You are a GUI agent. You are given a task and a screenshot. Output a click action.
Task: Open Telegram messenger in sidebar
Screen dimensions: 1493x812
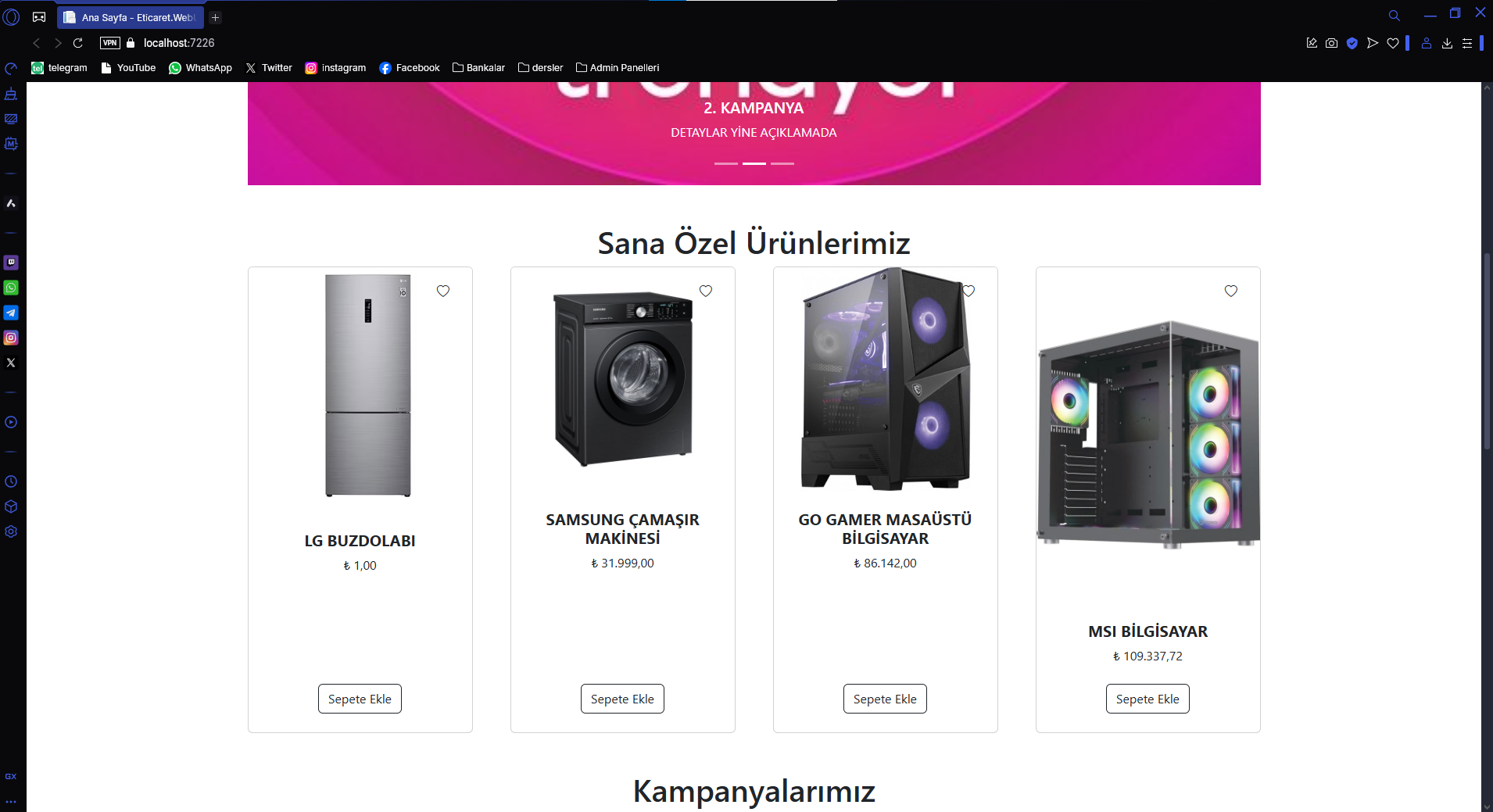pos(11,313)
